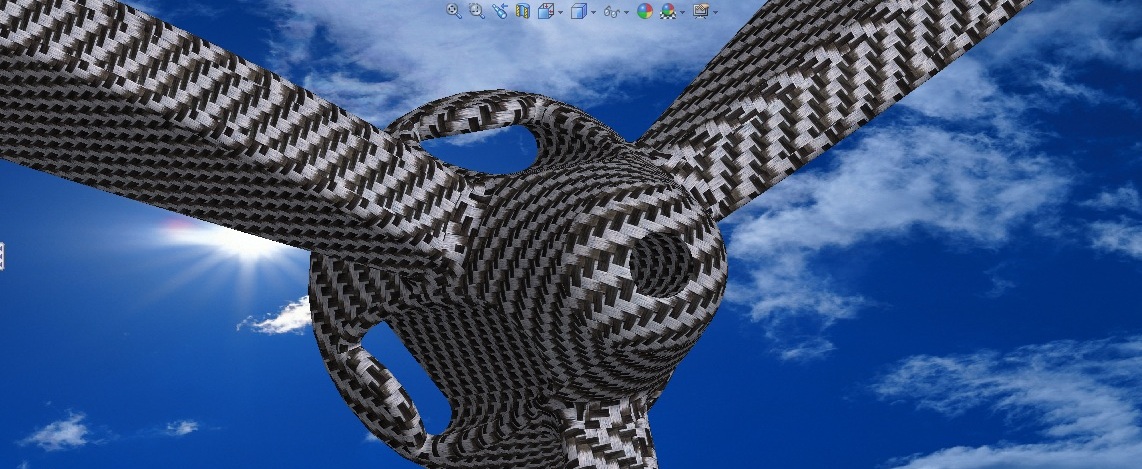The image size is (1142, 469).
Task: Open the View Orientation dropdown arrow
Action: (560, 12)
